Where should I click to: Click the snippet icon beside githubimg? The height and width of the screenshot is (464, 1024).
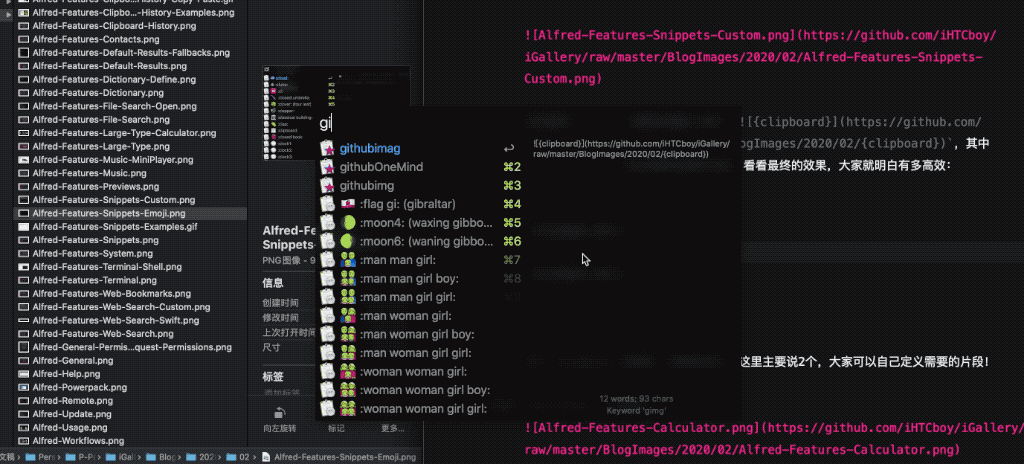tap(327, 186)
